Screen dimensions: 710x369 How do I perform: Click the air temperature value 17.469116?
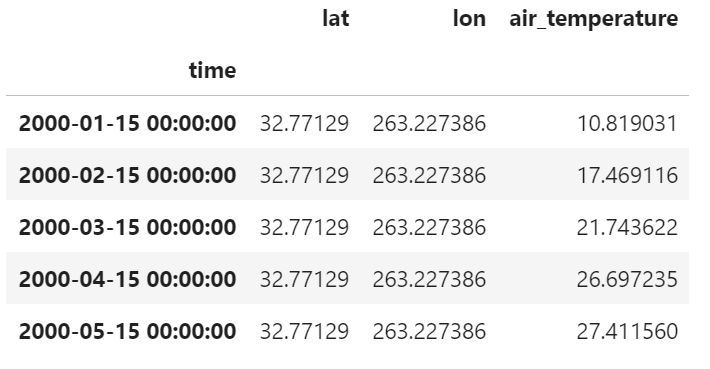(627, 175)
